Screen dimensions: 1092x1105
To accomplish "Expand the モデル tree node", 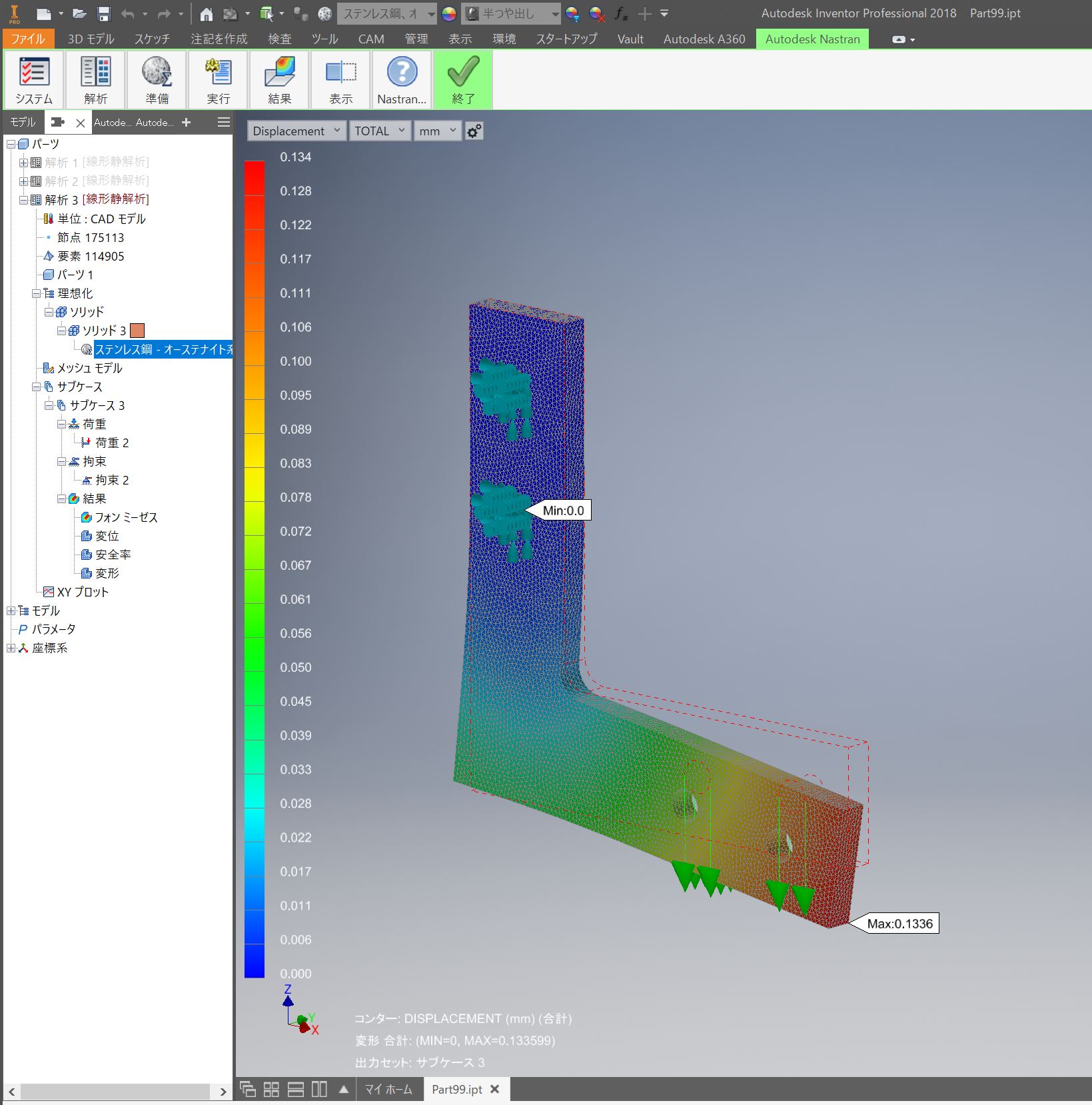I will pyautogui.click(x=11, y=610).
